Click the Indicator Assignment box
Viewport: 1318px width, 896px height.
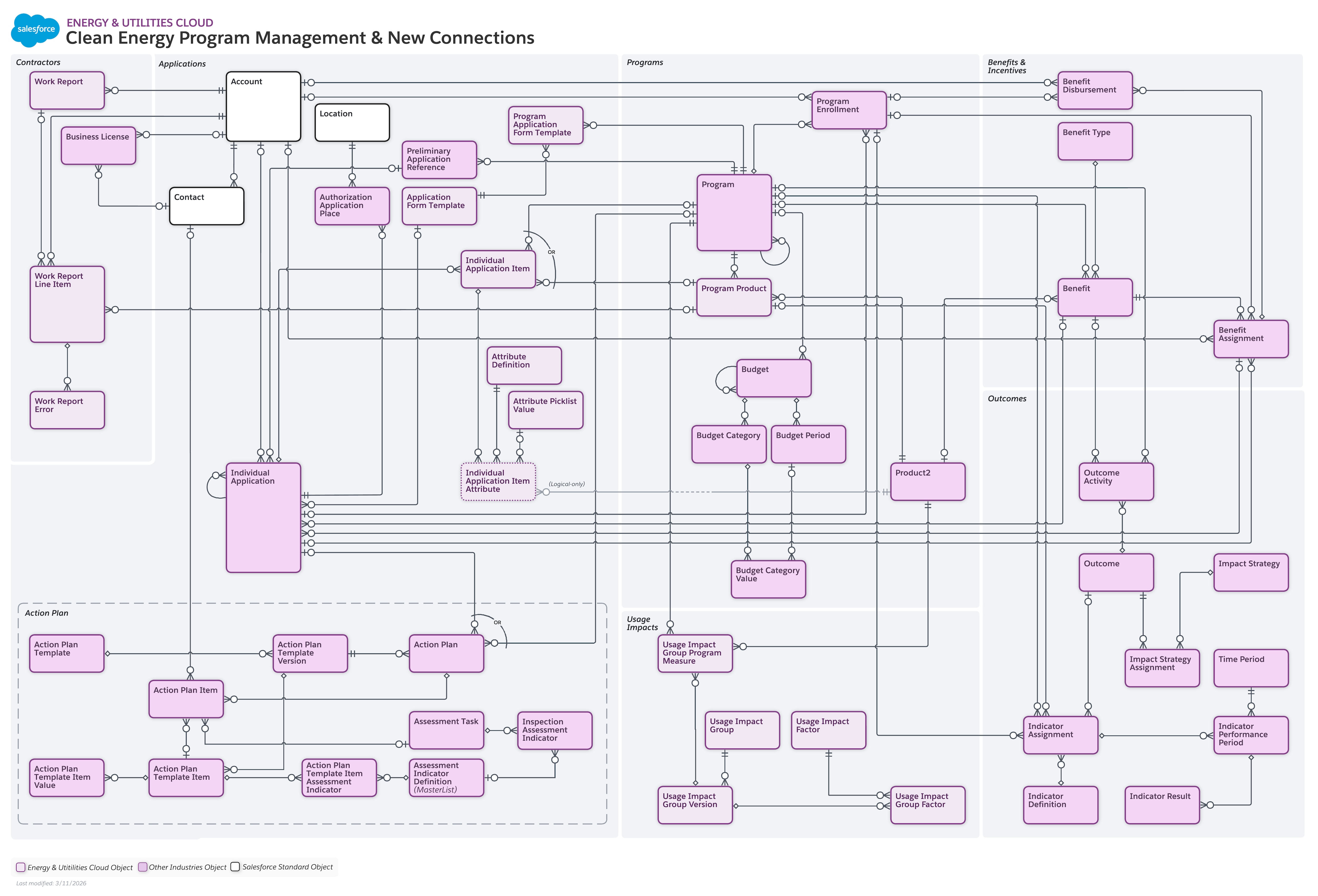1060,734
